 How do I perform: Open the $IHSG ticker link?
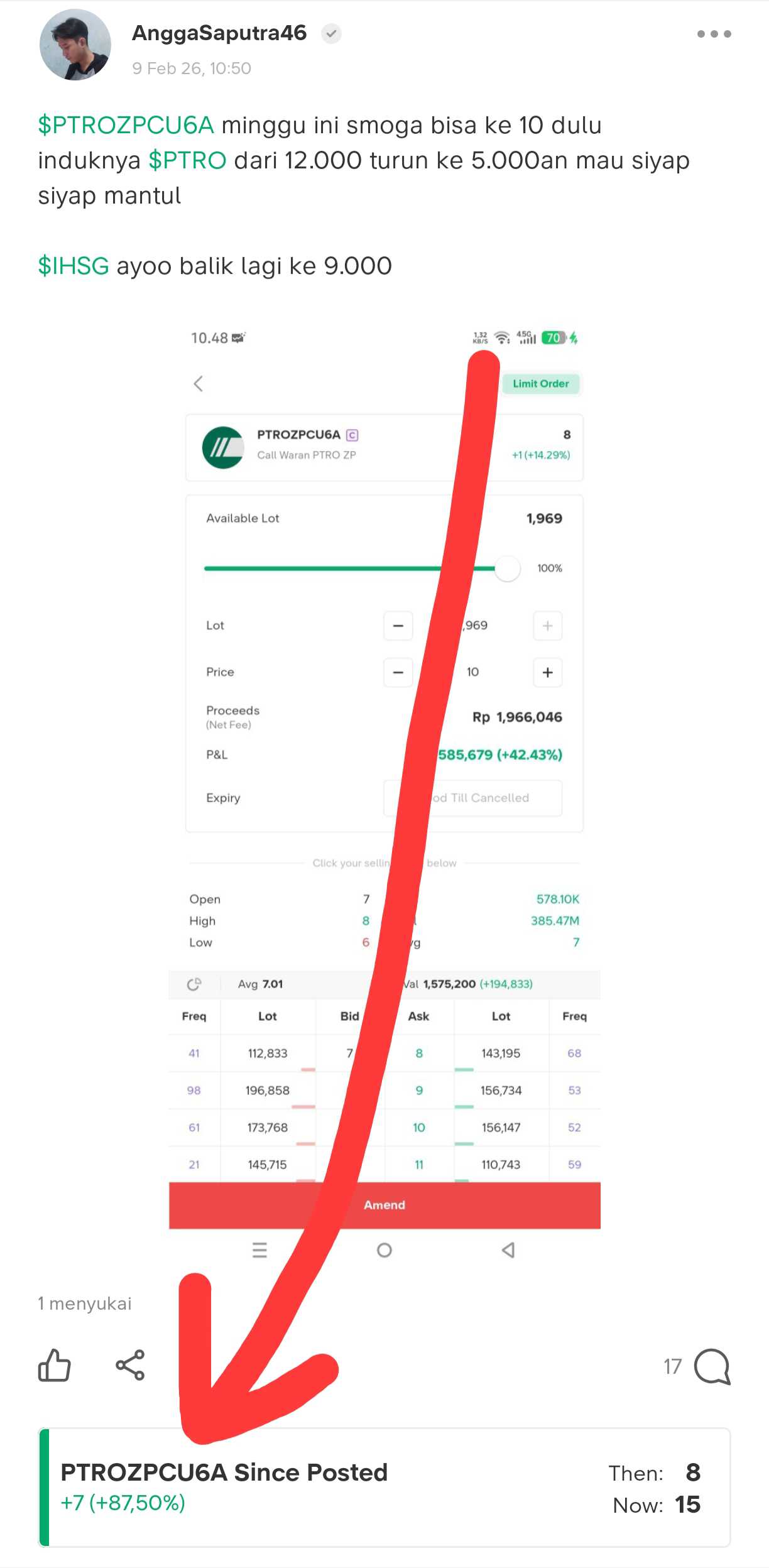click(x=74, y=266)
